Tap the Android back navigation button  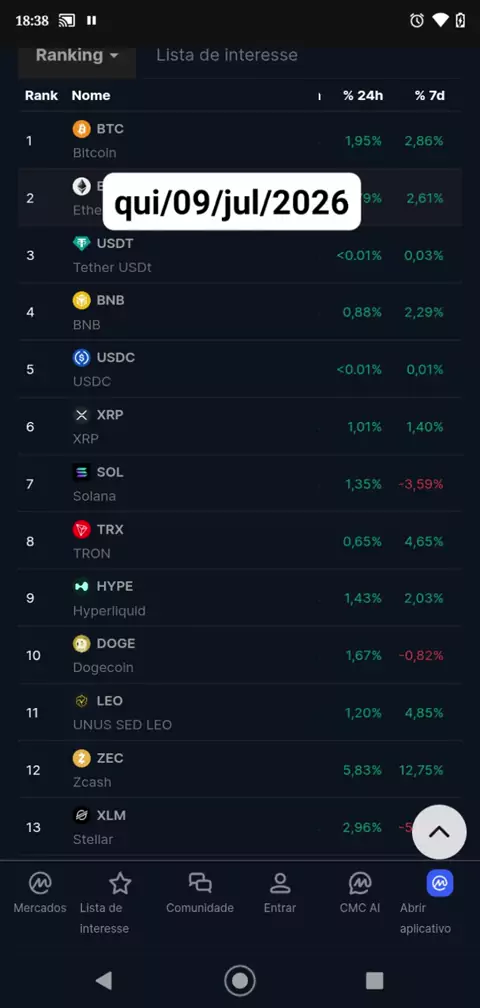pos(103,980)
